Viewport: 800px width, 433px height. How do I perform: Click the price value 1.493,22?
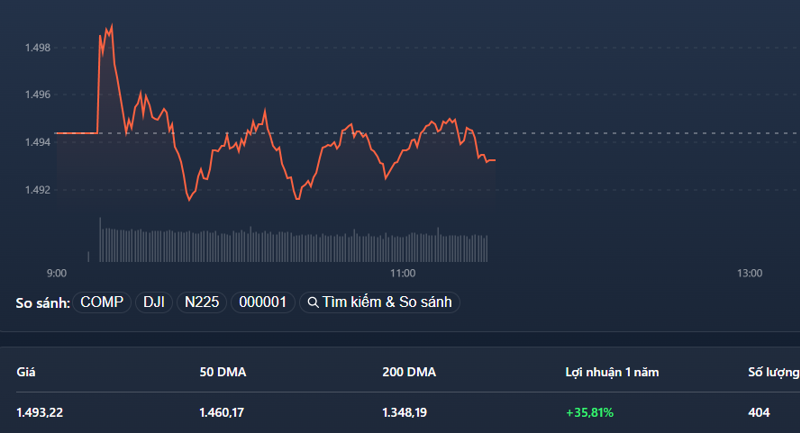click(x=40, y=412)
